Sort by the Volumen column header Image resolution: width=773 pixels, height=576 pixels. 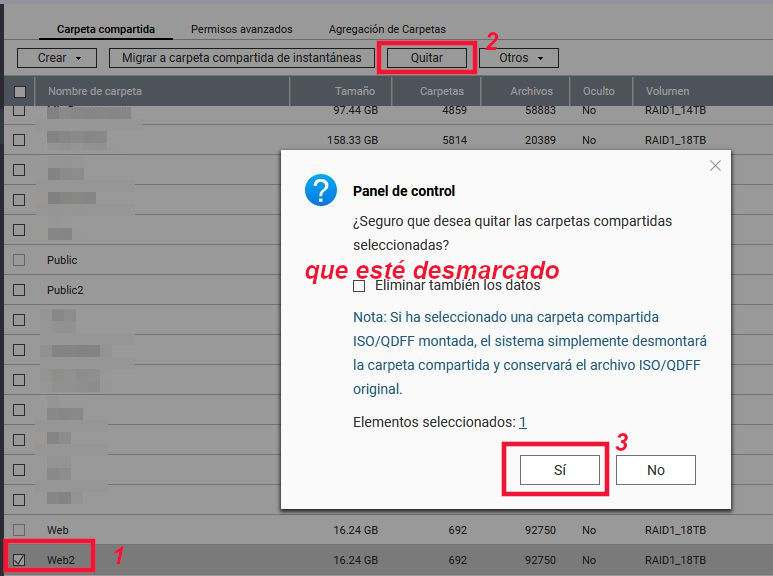pyautogui.click(x=667, y=91)
